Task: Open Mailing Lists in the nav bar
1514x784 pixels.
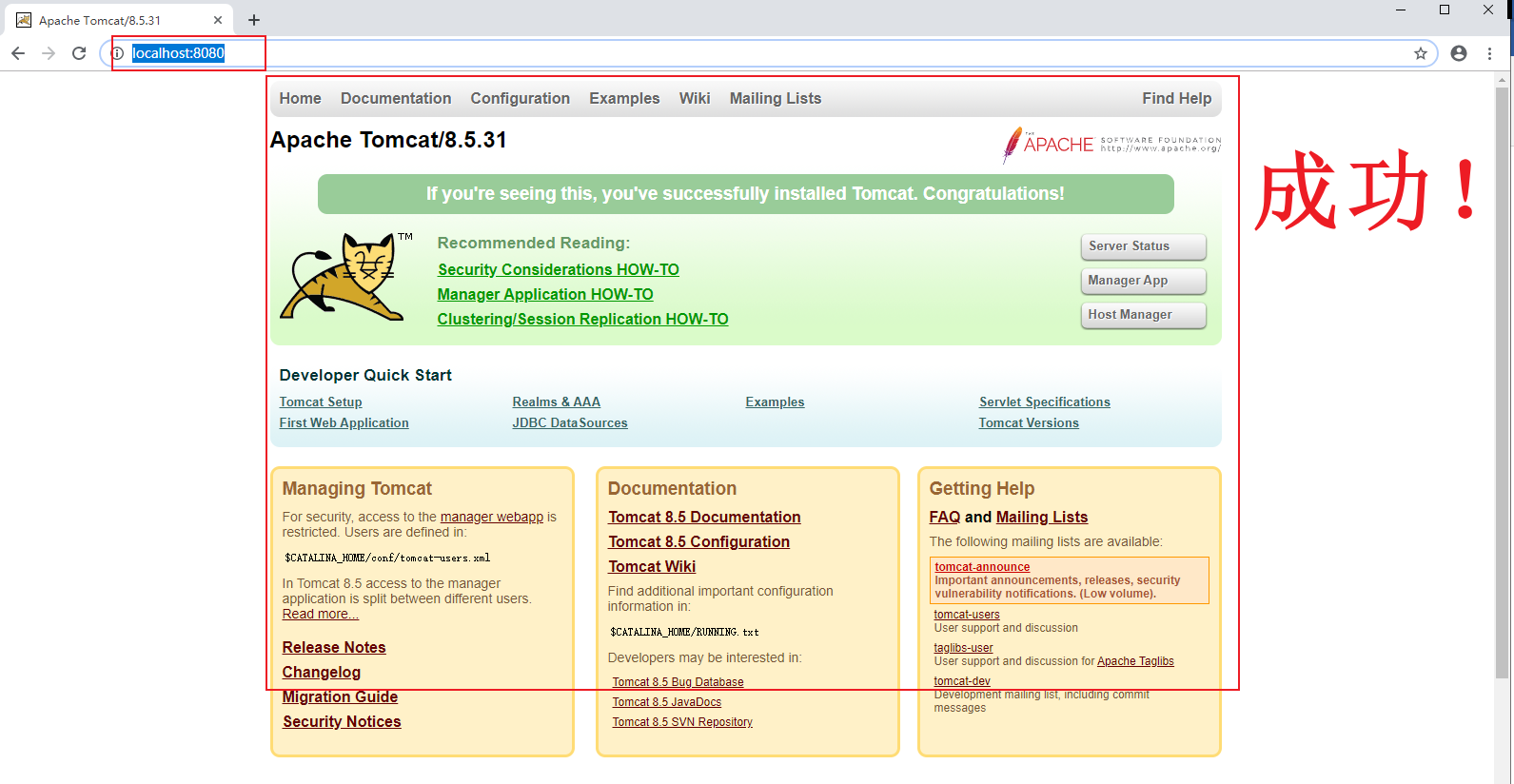Action: point(776,98)
